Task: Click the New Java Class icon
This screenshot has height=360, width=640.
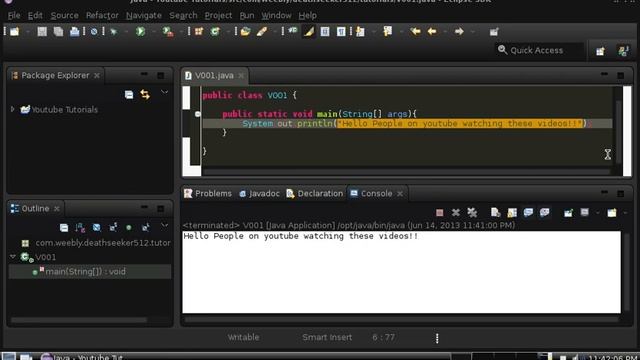Action: [x=215, y=32]
